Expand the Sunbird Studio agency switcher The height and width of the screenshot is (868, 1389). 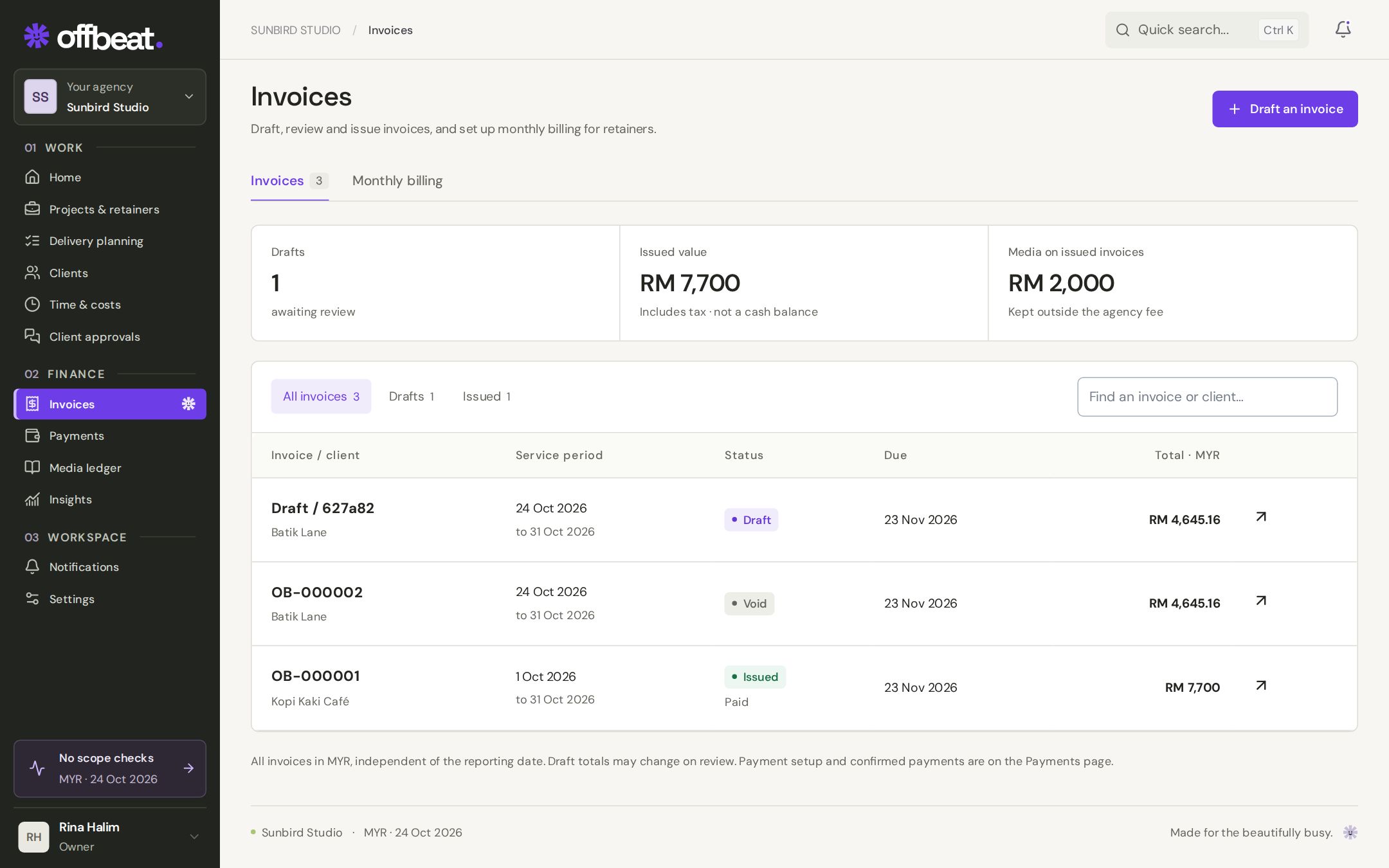tap(110, 97)
